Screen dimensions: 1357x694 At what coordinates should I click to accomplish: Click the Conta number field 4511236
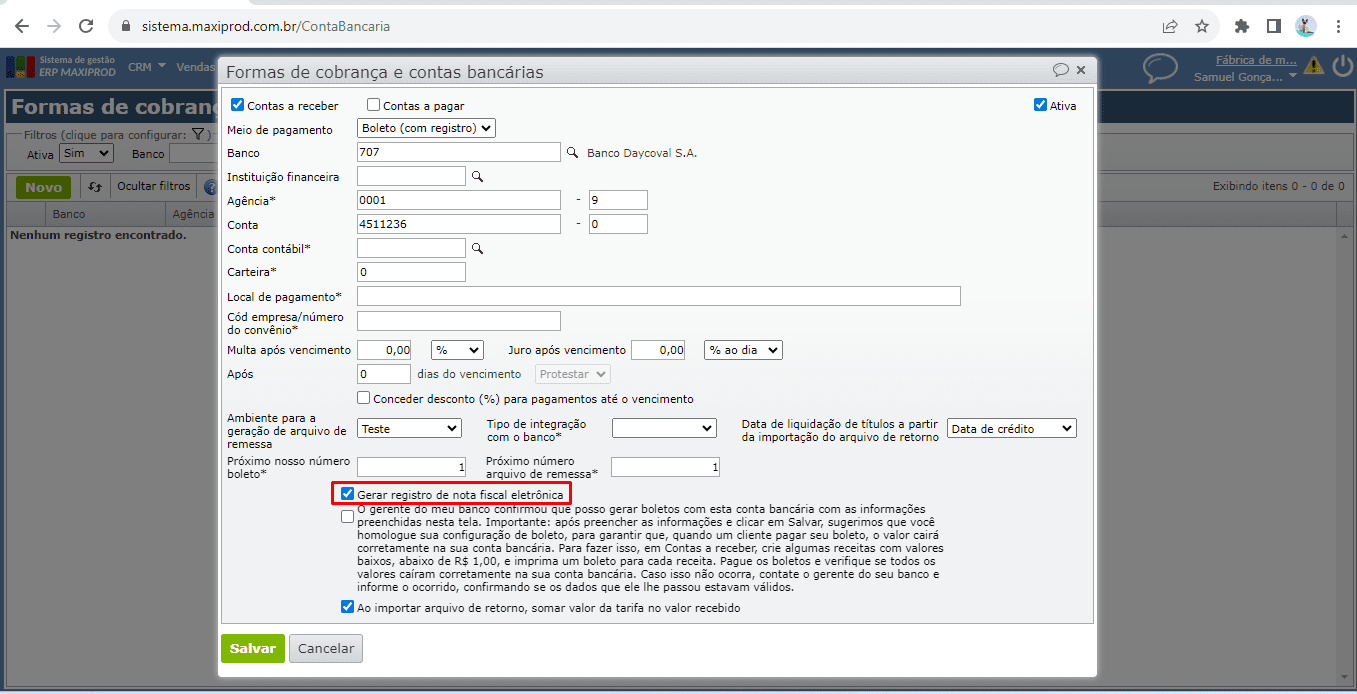459,224
